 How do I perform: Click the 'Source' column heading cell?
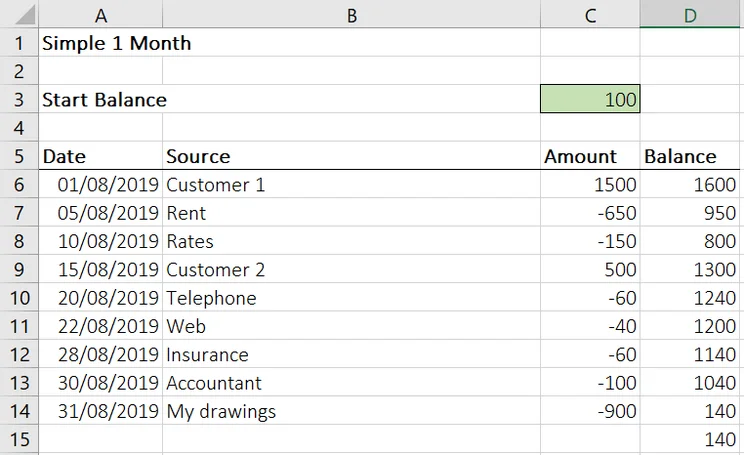click(351, 156)
